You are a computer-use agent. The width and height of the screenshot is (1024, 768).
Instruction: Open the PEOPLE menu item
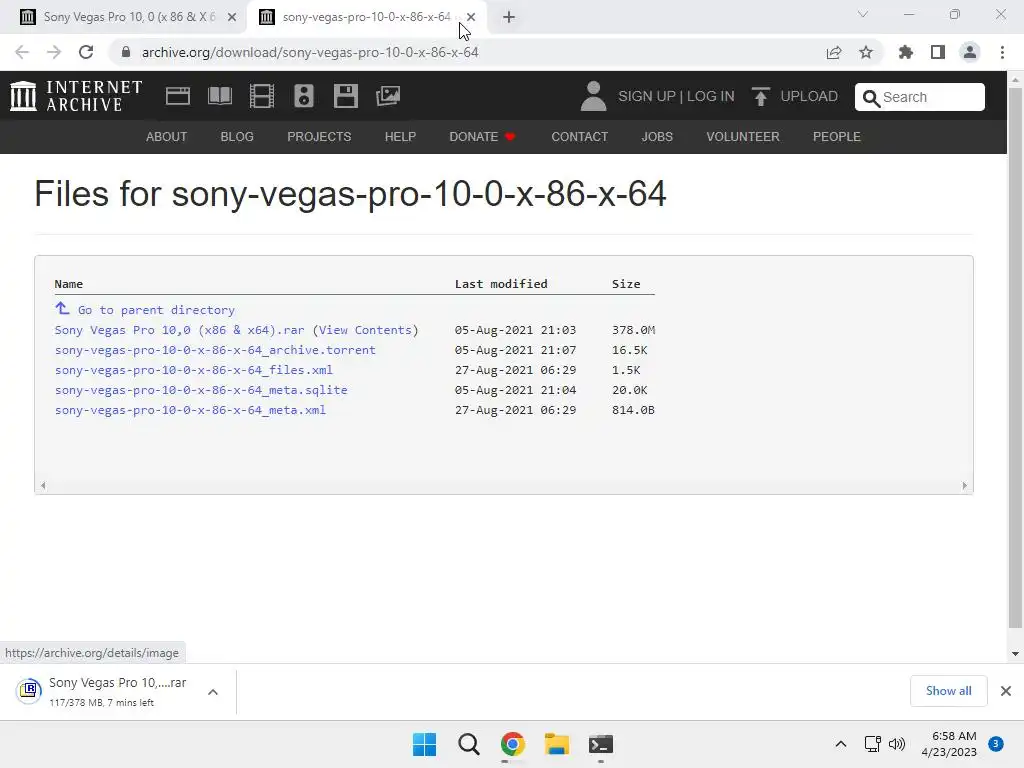tap(837, 136)
